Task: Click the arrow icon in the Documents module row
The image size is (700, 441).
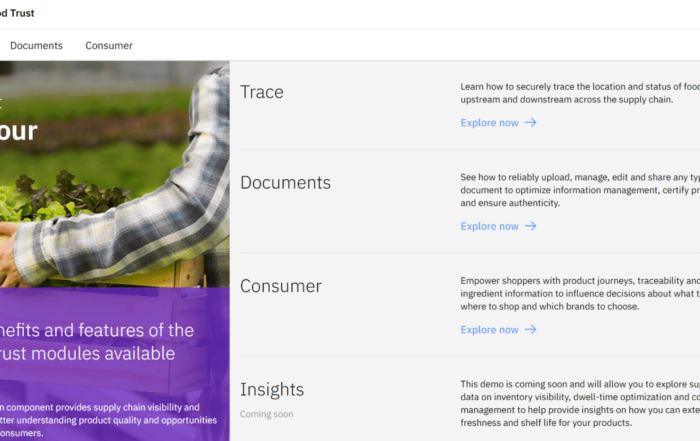Action: tap(530, 226)
